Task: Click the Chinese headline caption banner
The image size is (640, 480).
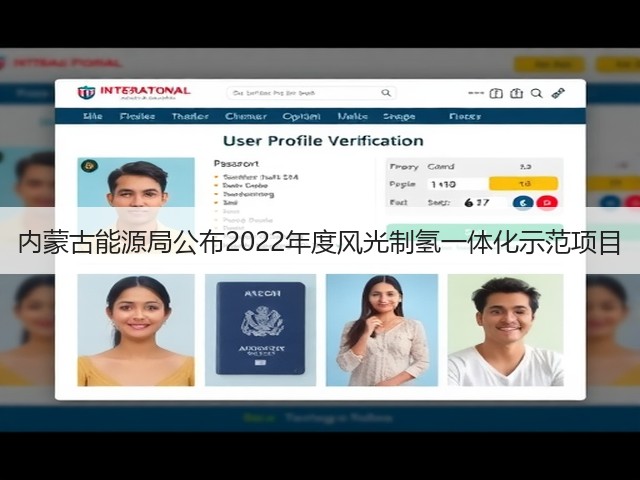Action: (320, 242)
